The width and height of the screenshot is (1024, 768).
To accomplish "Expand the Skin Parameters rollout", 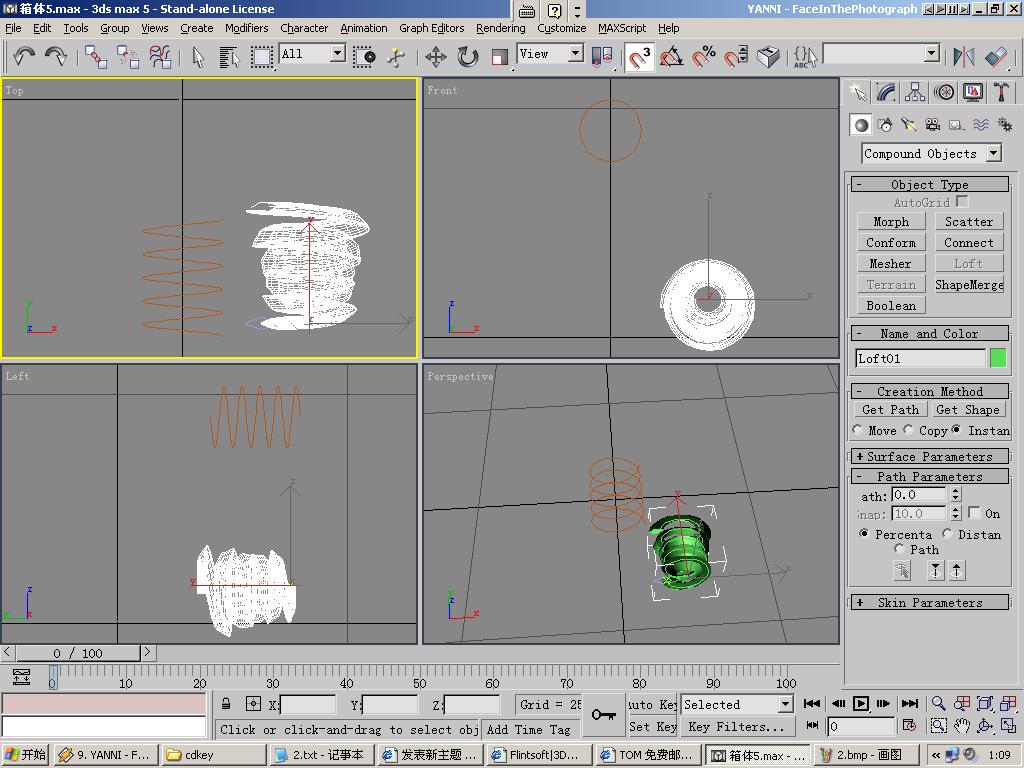I will (929, 602).
